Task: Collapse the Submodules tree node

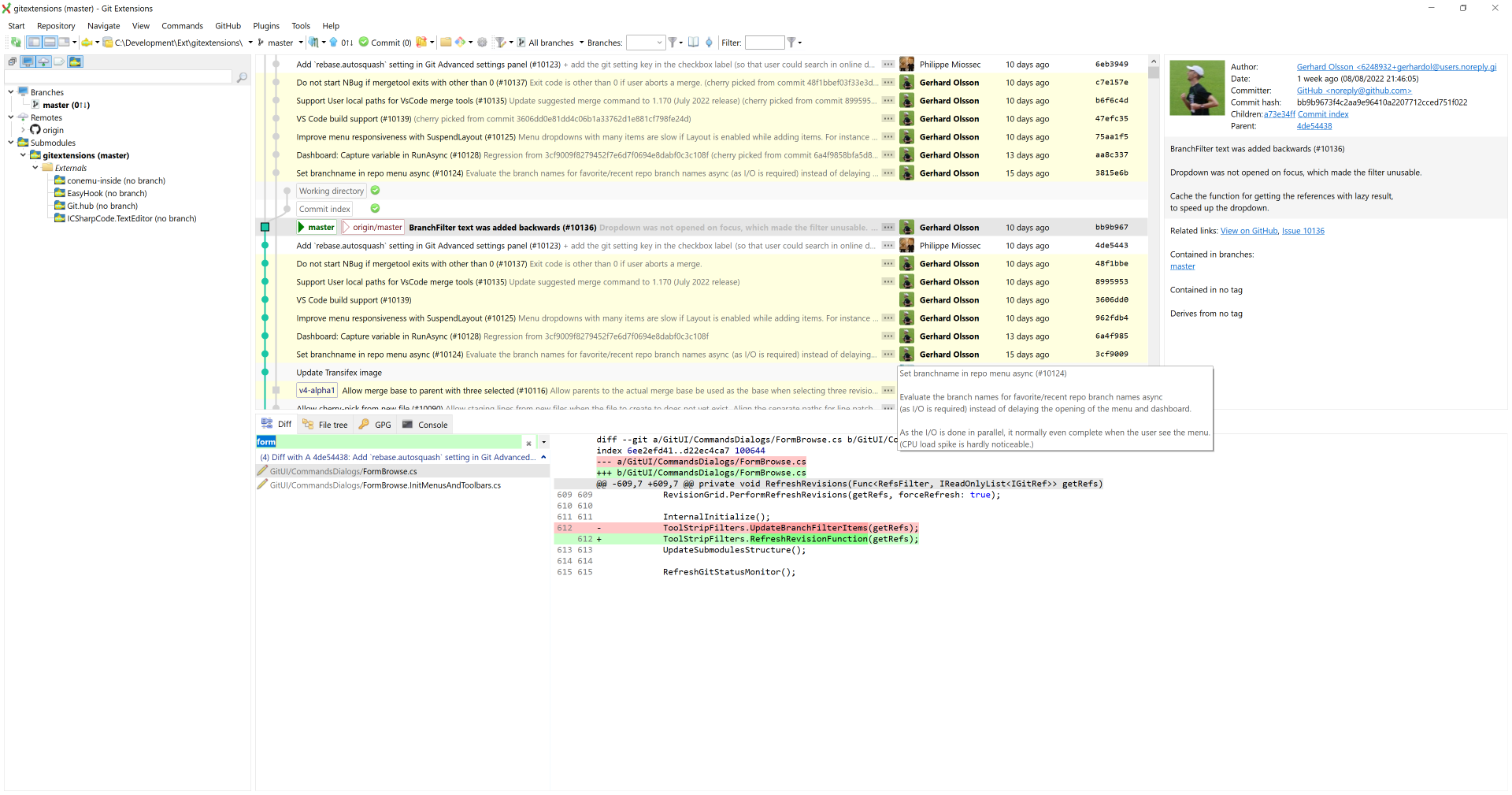Action: pos(10,143)
